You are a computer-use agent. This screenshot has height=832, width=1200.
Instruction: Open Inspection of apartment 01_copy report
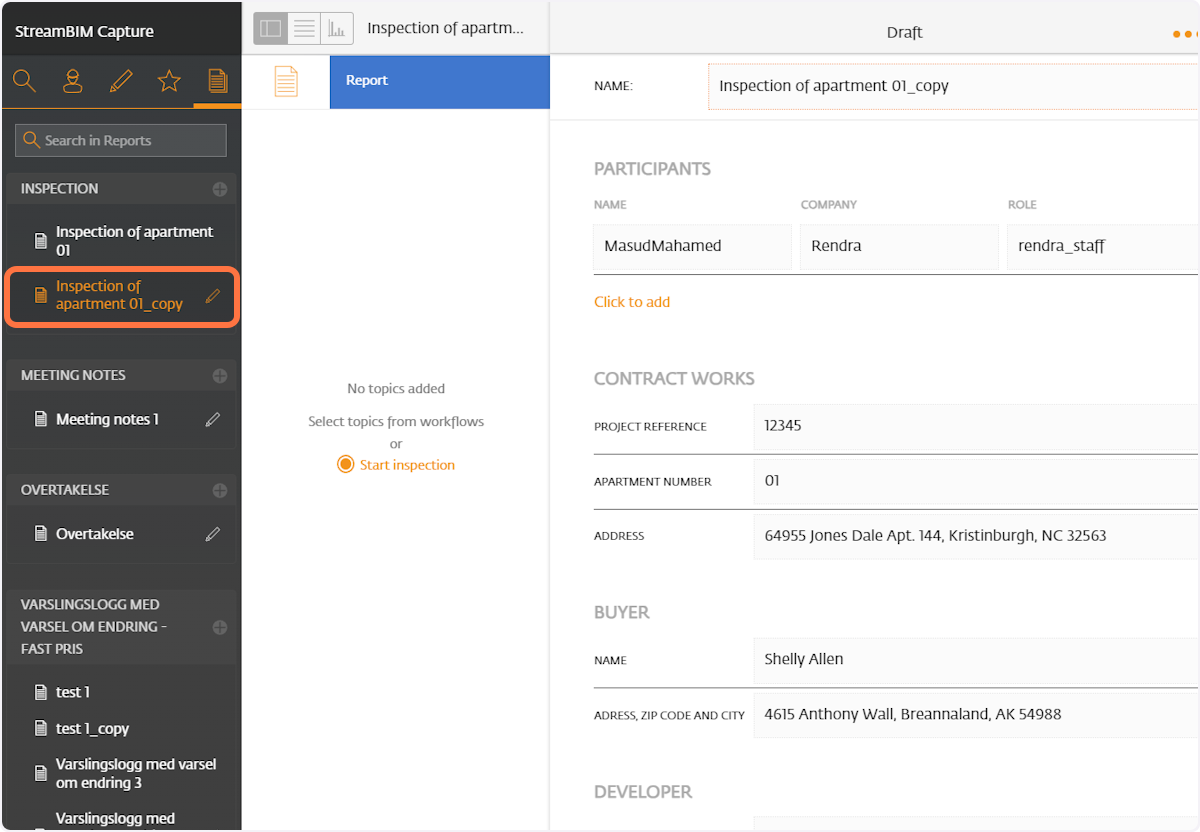pos(120,295)
